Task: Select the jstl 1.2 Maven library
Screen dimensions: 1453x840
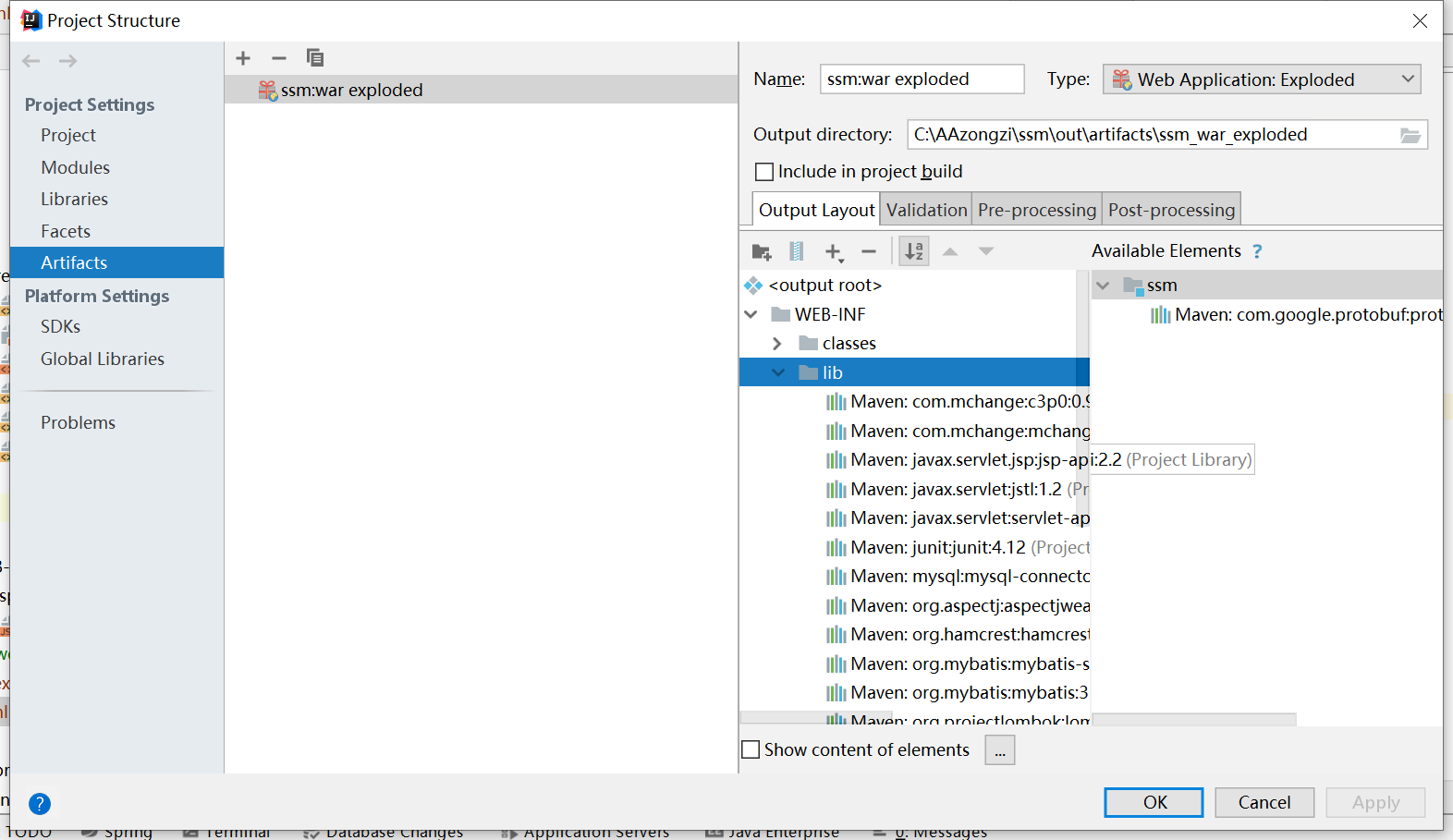Action: (958, 490)
